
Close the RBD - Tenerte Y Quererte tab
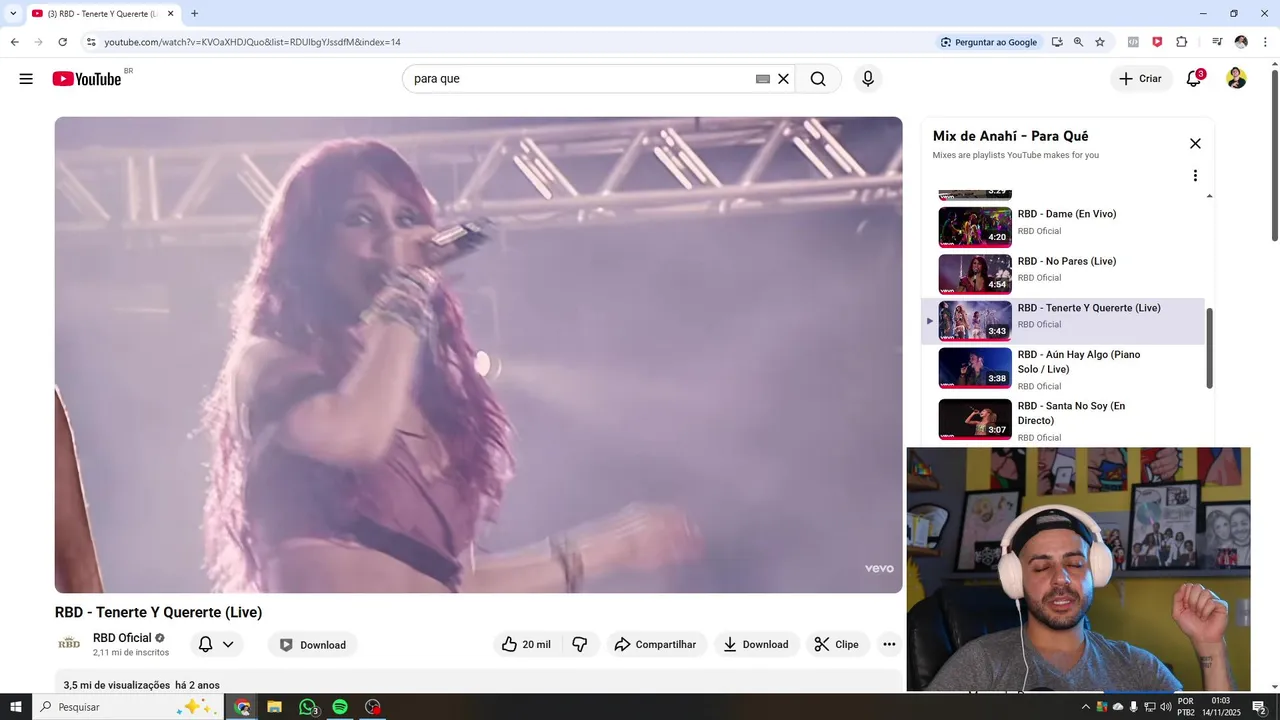(x=170, y=14)
